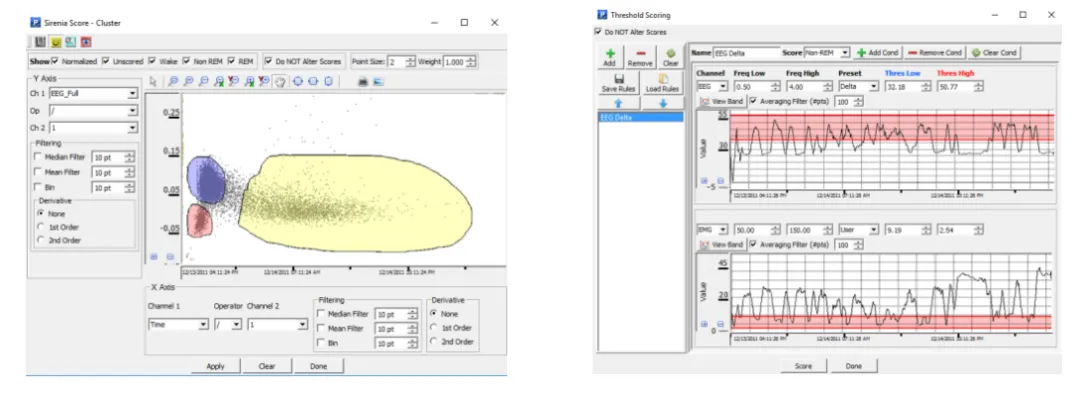Click the red cluster region in the plot
This screenshot has width=1080, height=394.
[x=199, y=220]
